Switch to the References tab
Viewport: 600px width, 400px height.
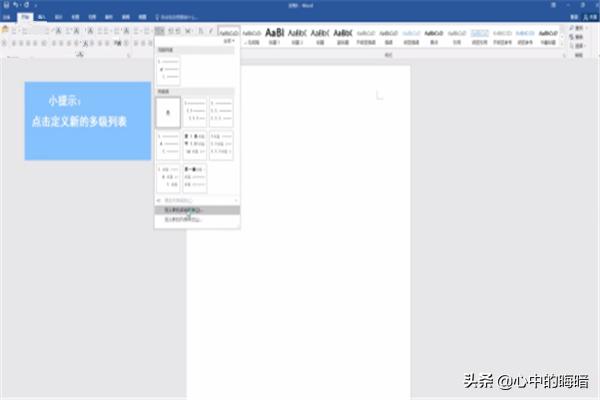coord(92,17)
